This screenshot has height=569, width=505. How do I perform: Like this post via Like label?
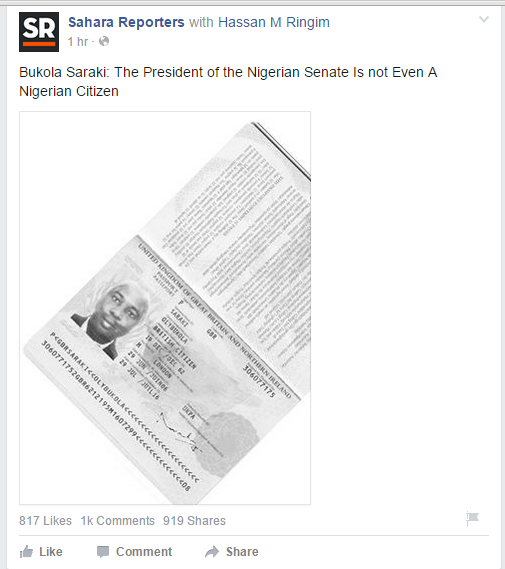click(x=51, y=552)
